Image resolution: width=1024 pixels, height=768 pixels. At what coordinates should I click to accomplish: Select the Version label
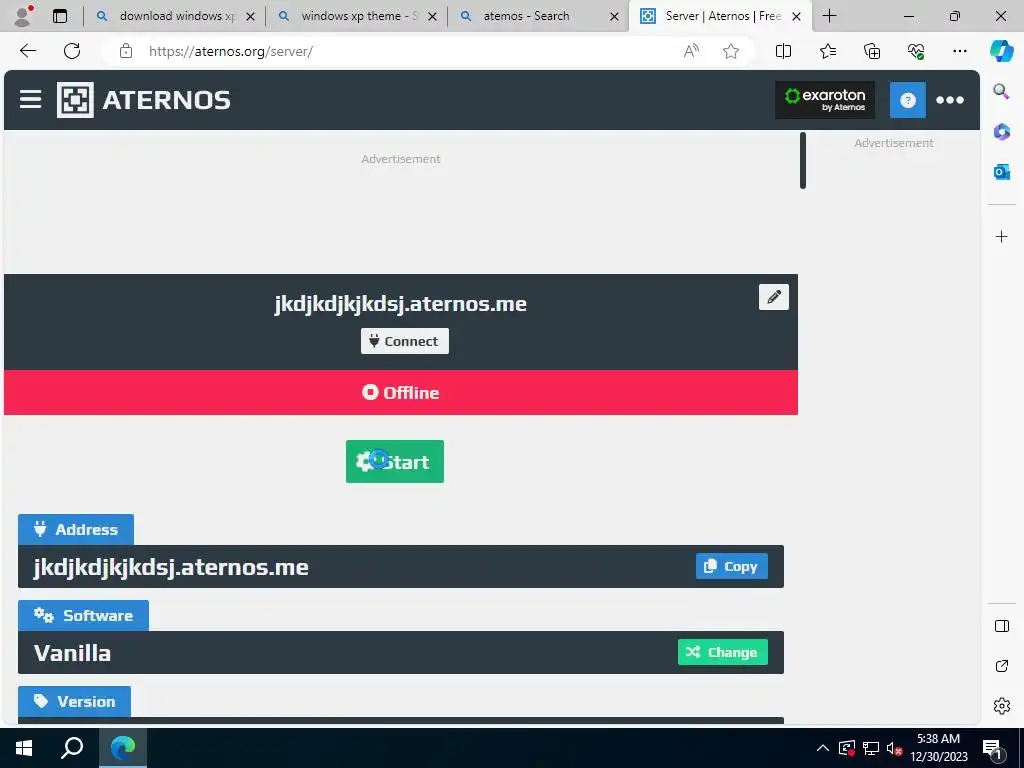74,701
